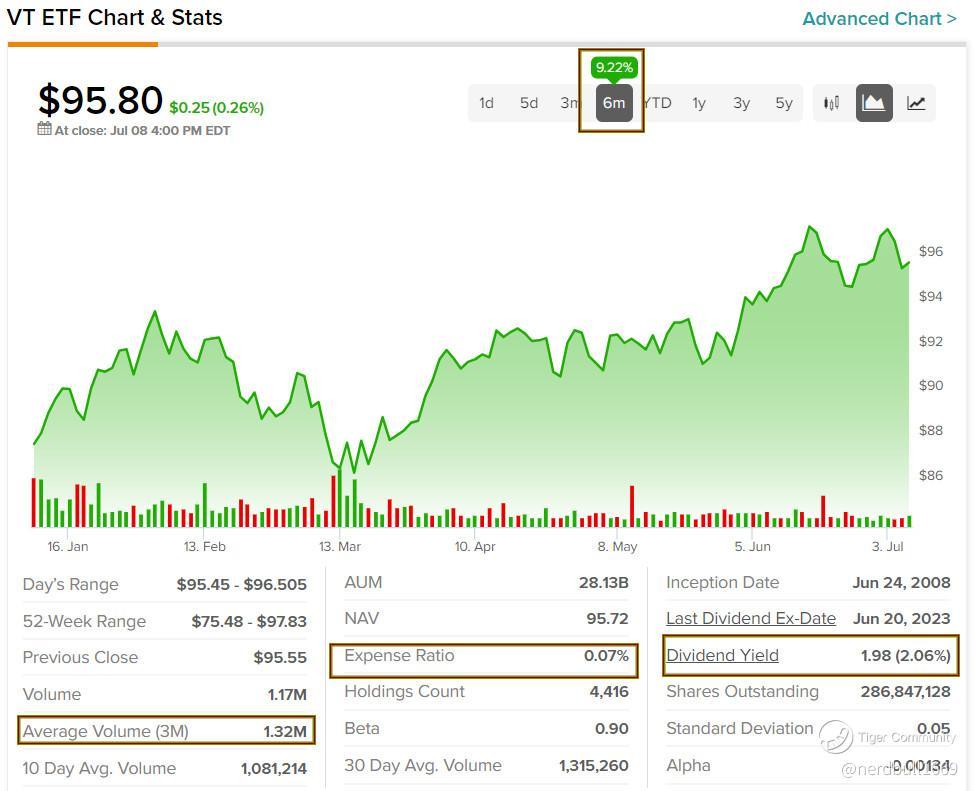The height and width of the screenshot is (791, 976).
Task: Click the 10. Apr date axis label
Action: point(475,546)
